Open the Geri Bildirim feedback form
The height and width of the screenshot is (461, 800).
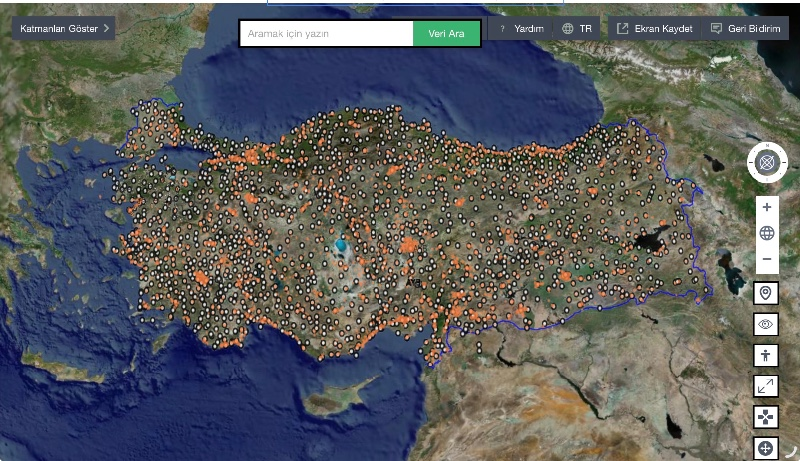pos(745,29)
